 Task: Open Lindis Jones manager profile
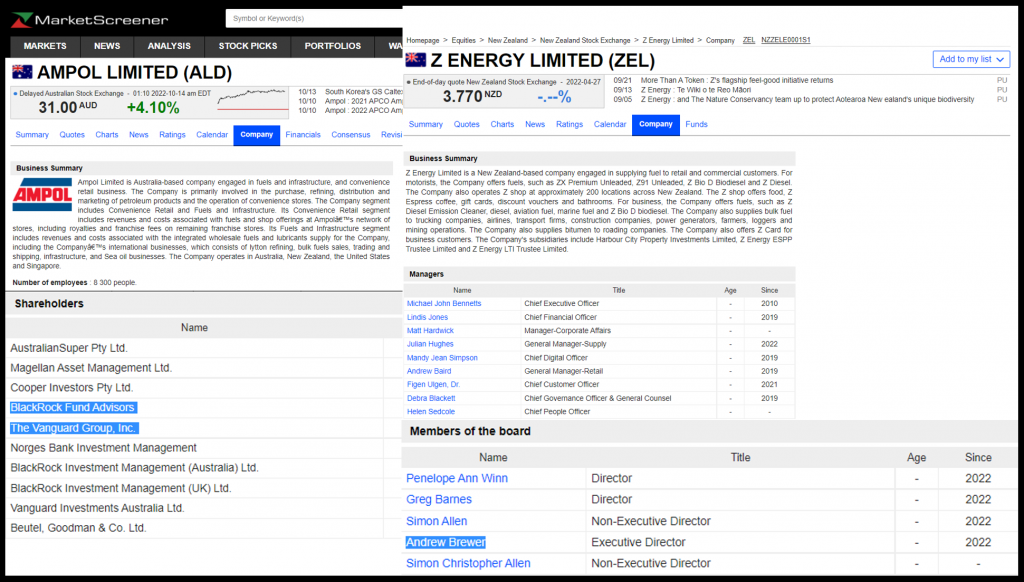pos(428,317)
